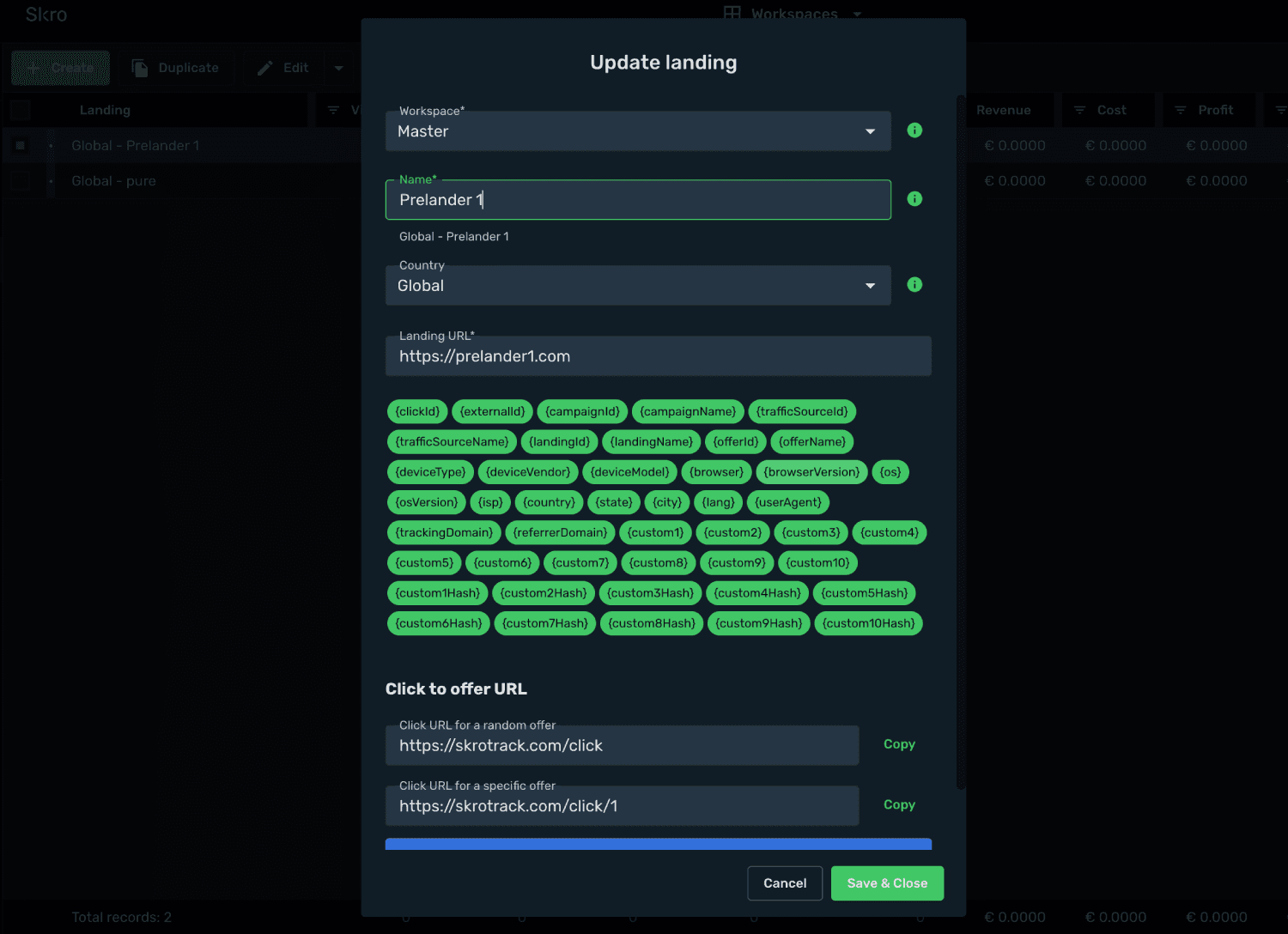Click the Global - pure row name
1288x934 pixels.
(113, 181)
